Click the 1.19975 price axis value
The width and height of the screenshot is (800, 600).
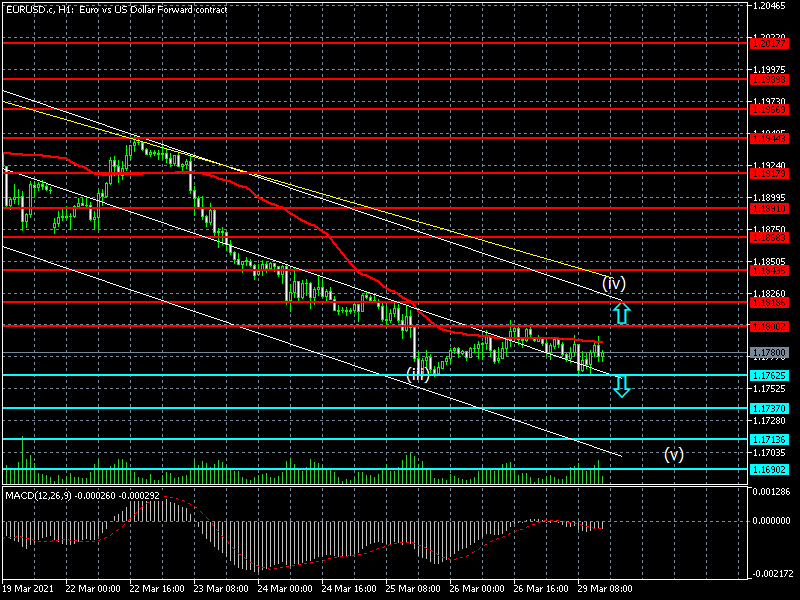[x=769, y=69]
